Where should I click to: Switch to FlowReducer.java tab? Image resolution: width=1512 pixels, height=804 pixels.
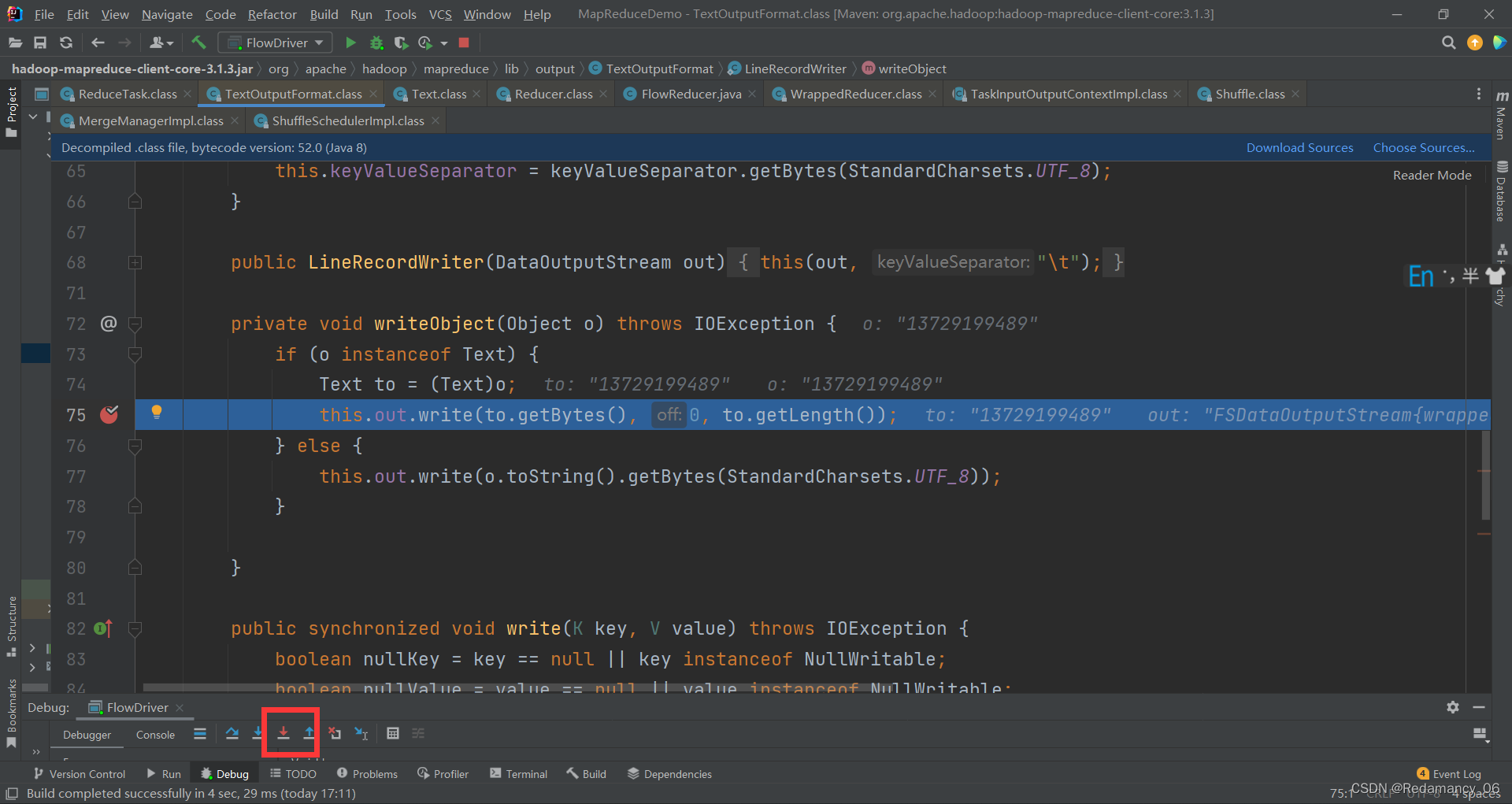(x=691, y=94)
